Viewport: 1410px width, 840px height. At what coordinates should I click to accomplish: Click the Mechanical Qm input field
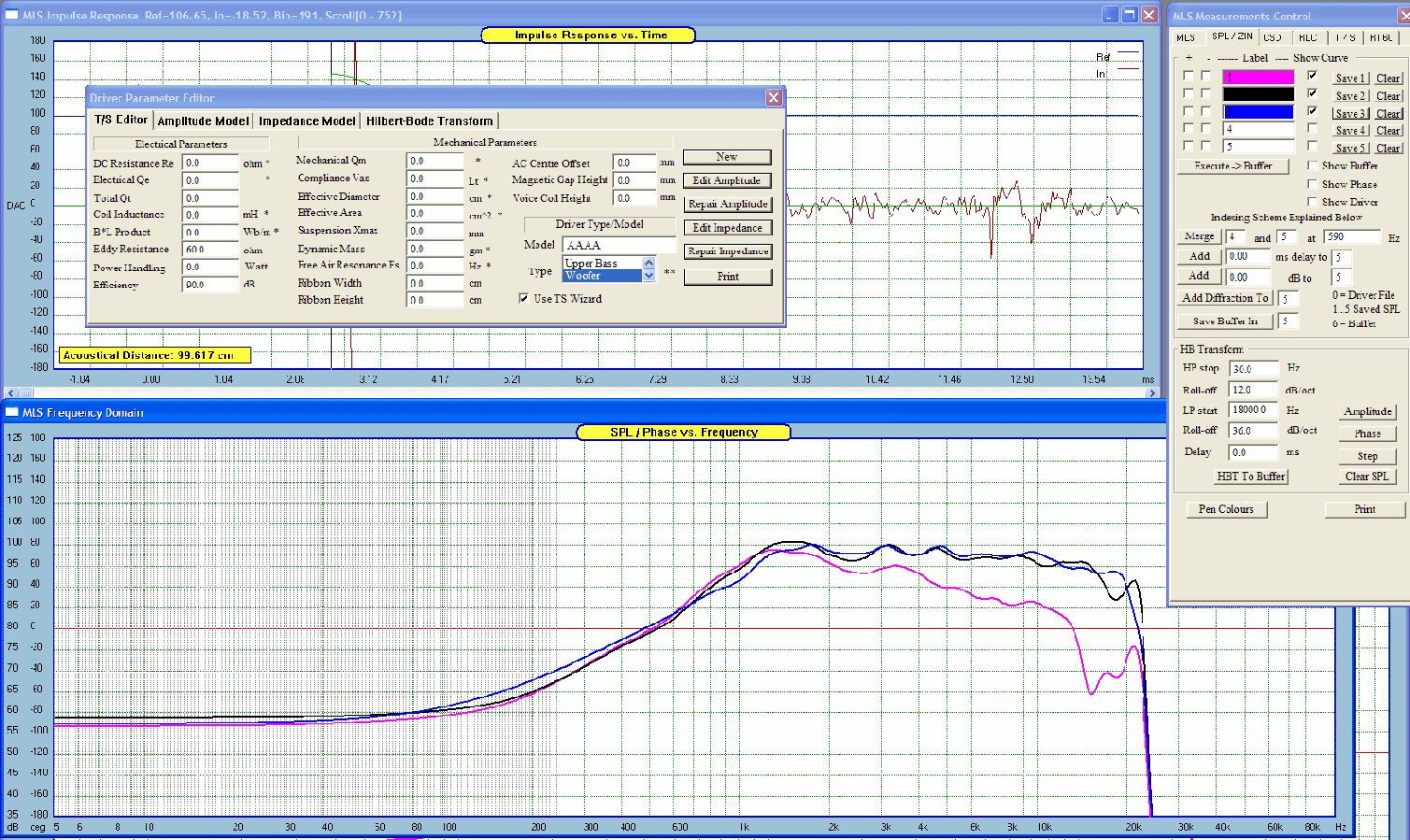coord(435,161)
